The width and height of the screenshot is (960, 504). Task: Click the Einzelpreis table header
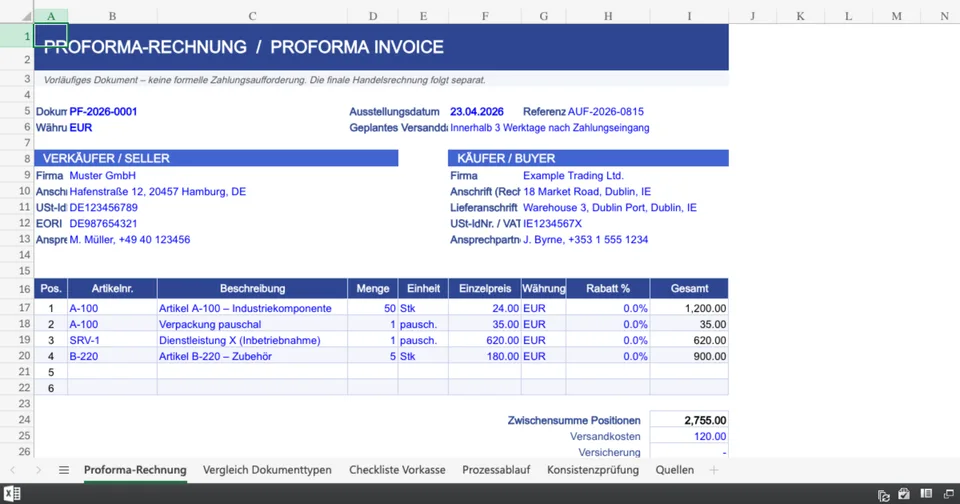pyautogui.click(x=485, y=288)
